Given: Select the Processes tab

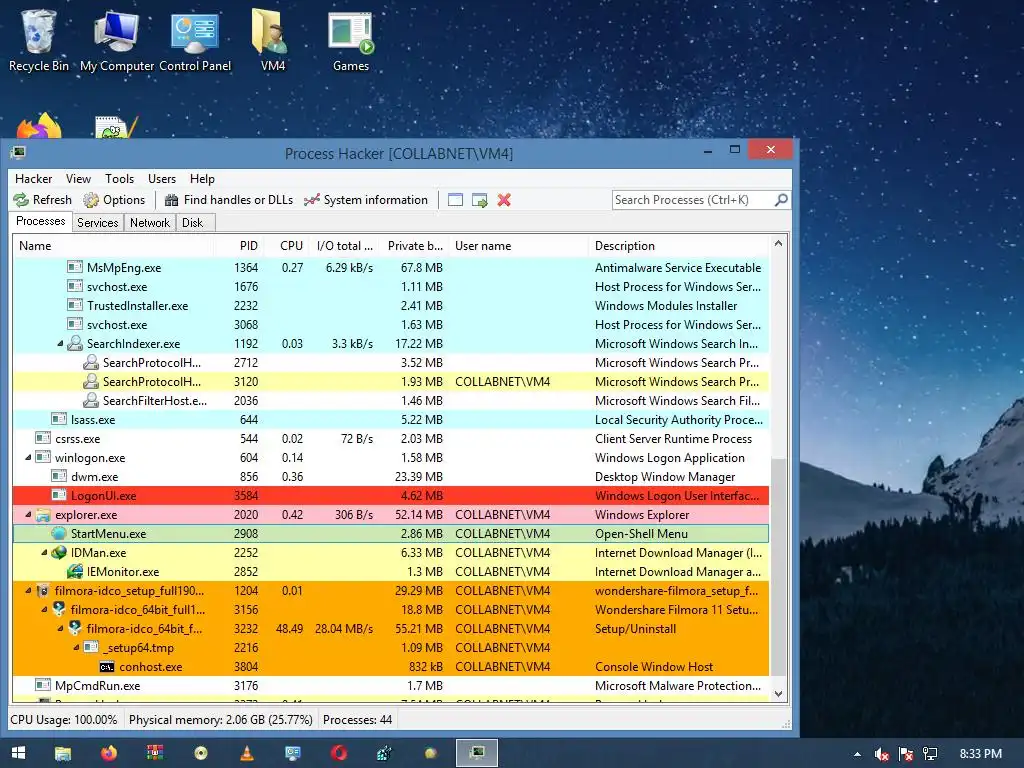Looking at the screenshot, I should [40, 221].
